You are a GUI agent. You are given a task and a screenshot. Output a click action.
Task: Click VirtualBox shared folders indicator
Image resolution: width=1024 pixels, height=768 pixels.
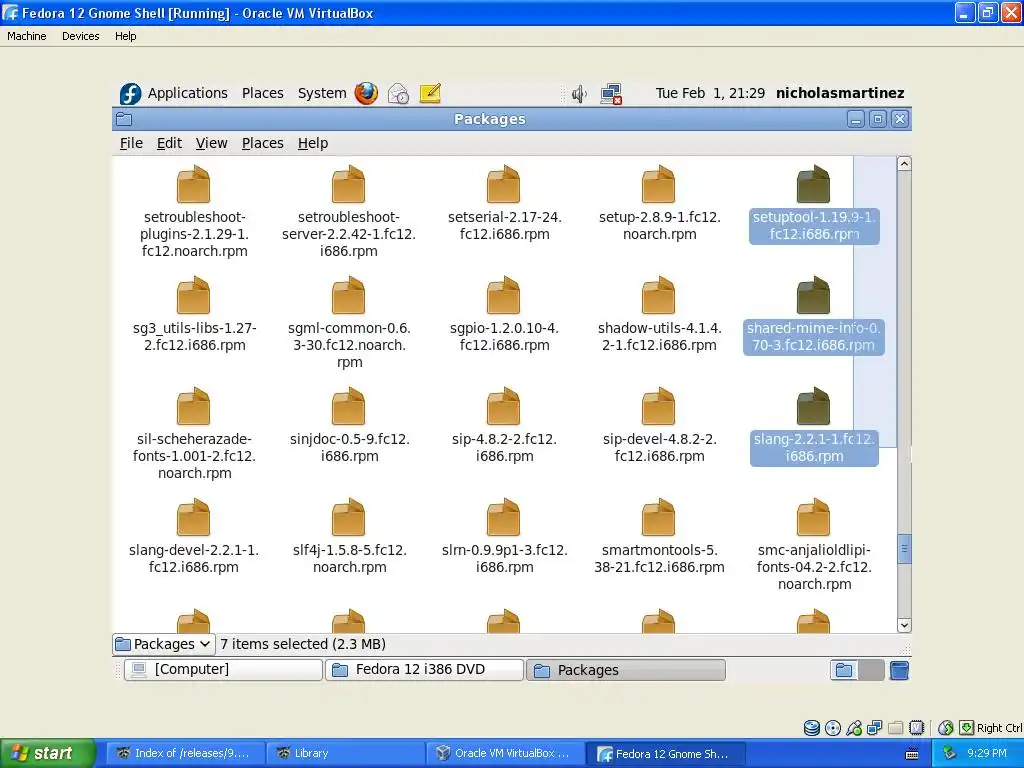point(895,728)
